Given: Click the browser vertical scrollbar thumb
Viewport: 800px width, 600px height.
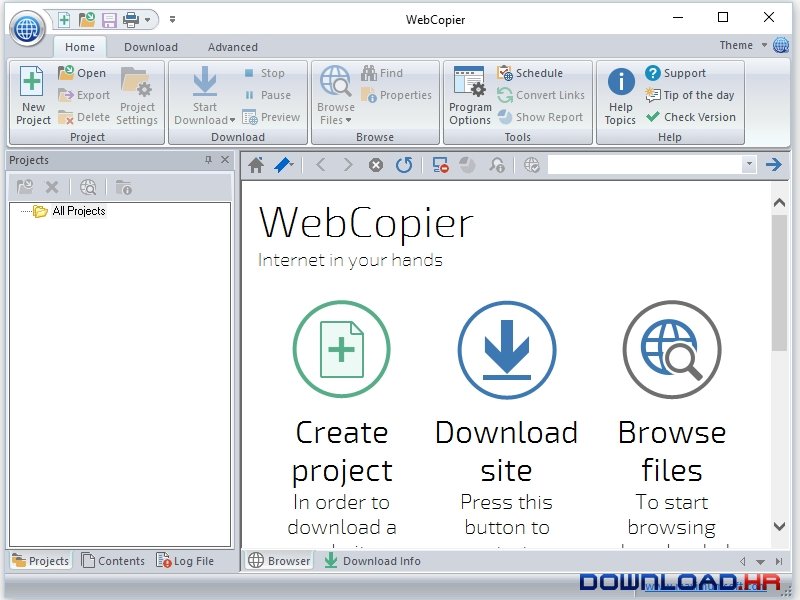Looking at the screenshot, I should (x=779, y=282).
